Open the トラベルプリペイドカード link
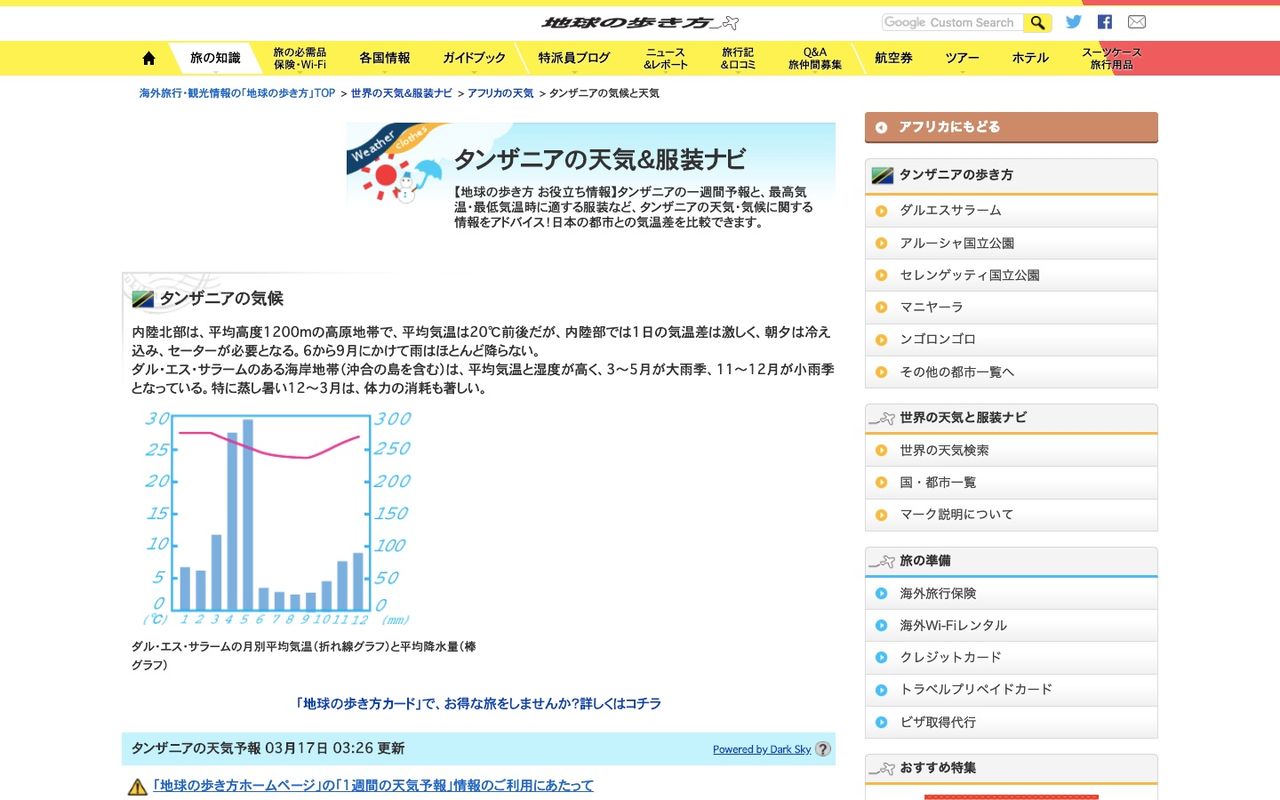Viewport: 1280px width, 800px height. pyautogui.click(x=1011, y=689)
